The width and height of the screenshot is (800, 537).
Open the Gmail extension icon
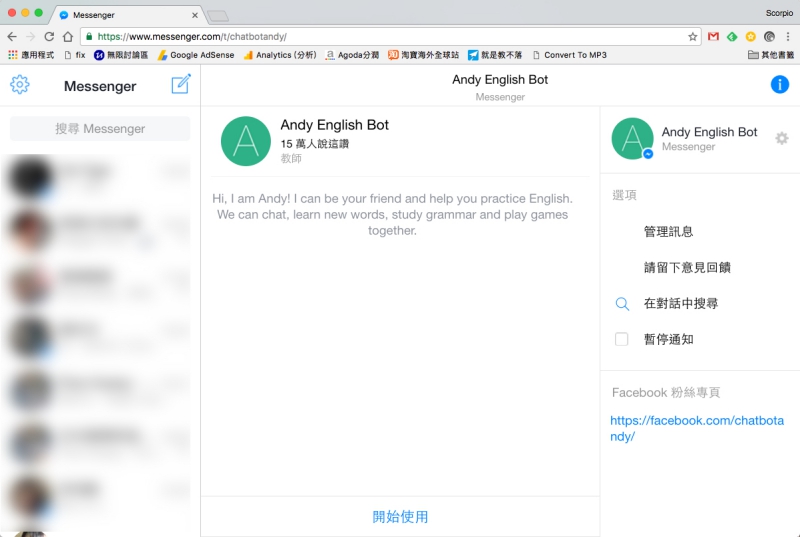[713, 36]
